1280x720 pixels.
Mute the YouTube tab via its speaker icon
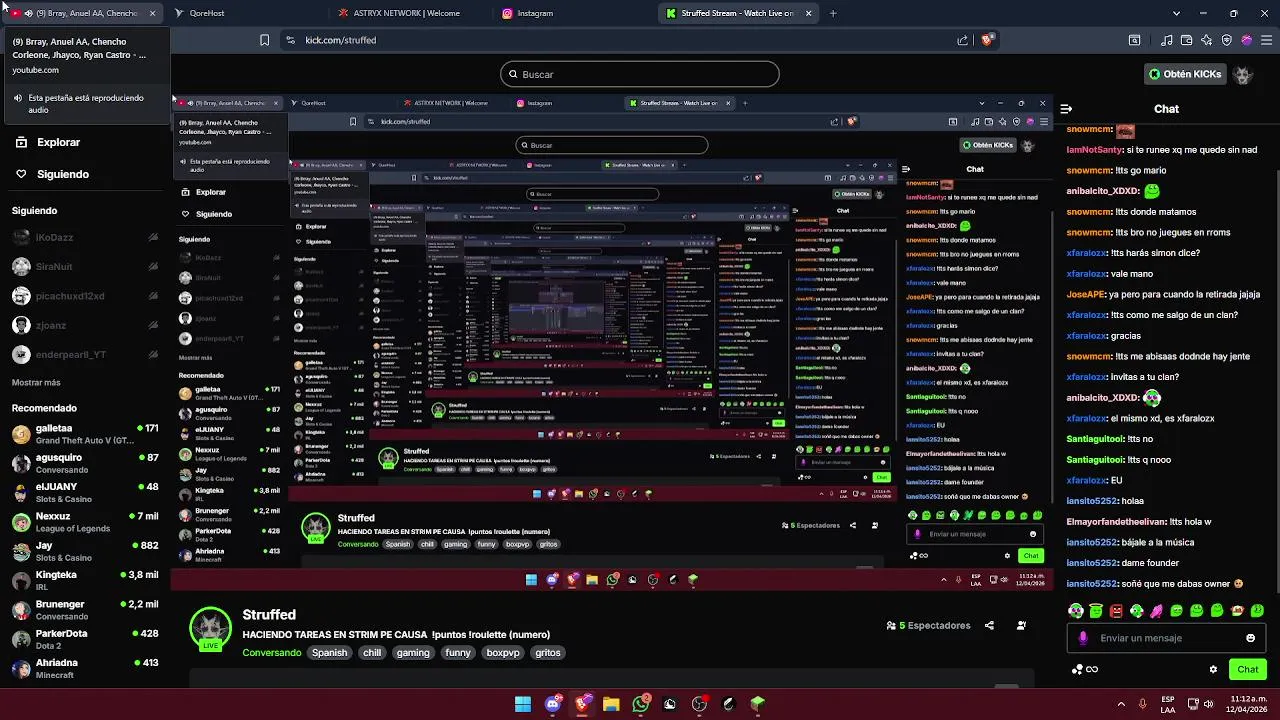(27, 13)
